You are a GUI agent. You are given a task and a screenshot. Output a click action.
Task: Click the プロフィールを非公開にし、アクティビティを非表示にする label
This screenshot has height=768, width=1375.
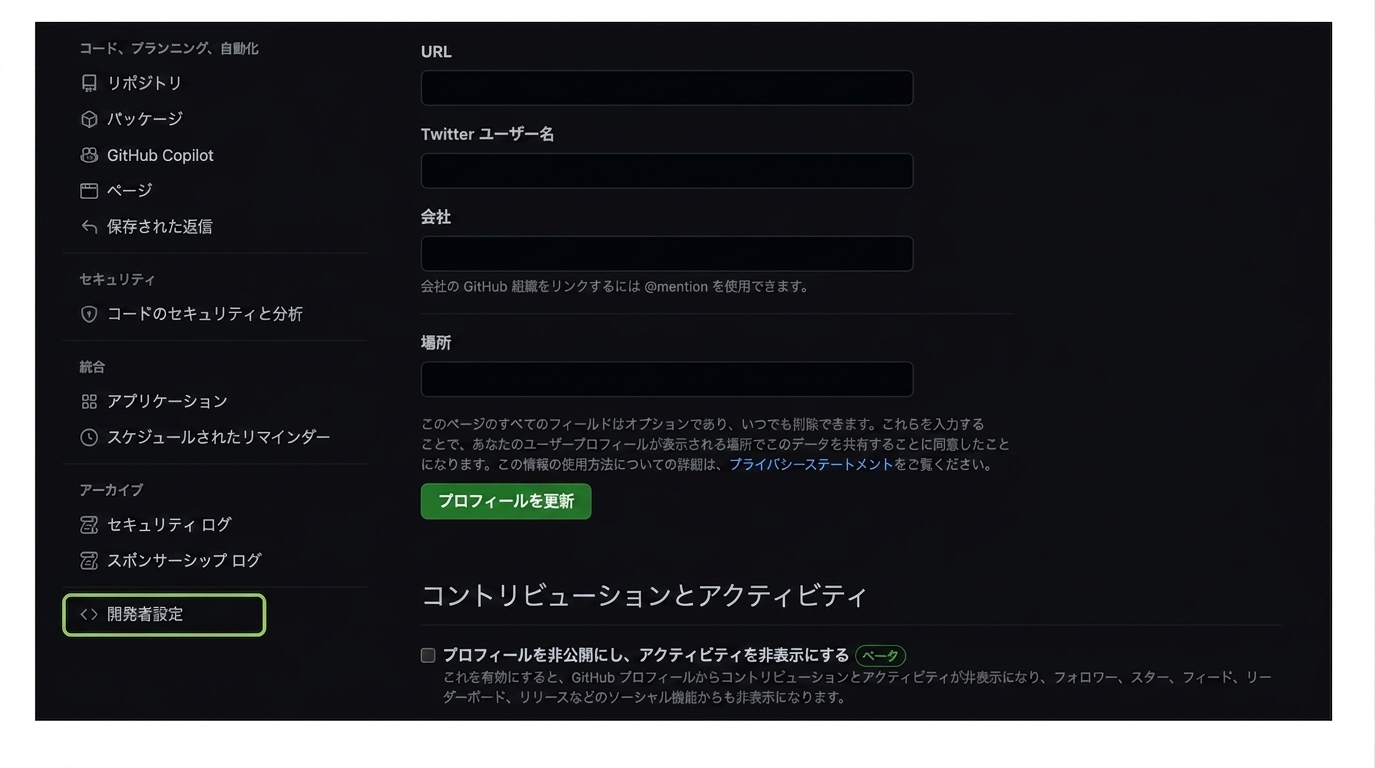pos(646,655)
